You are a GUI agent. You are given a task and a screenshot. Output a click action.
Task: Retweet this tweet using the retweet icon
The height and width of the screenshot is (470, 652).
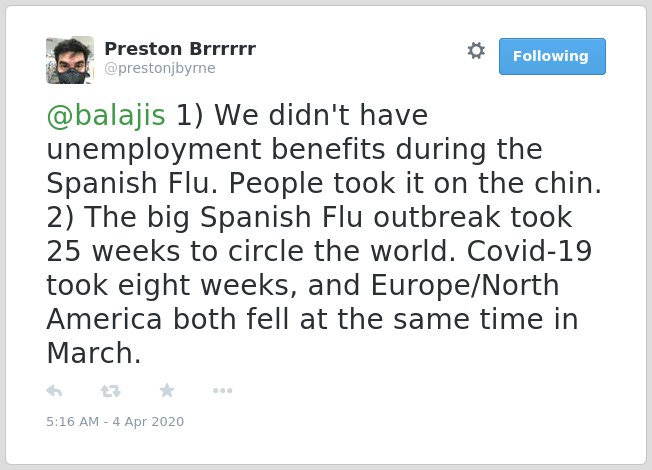pos(111,391)
